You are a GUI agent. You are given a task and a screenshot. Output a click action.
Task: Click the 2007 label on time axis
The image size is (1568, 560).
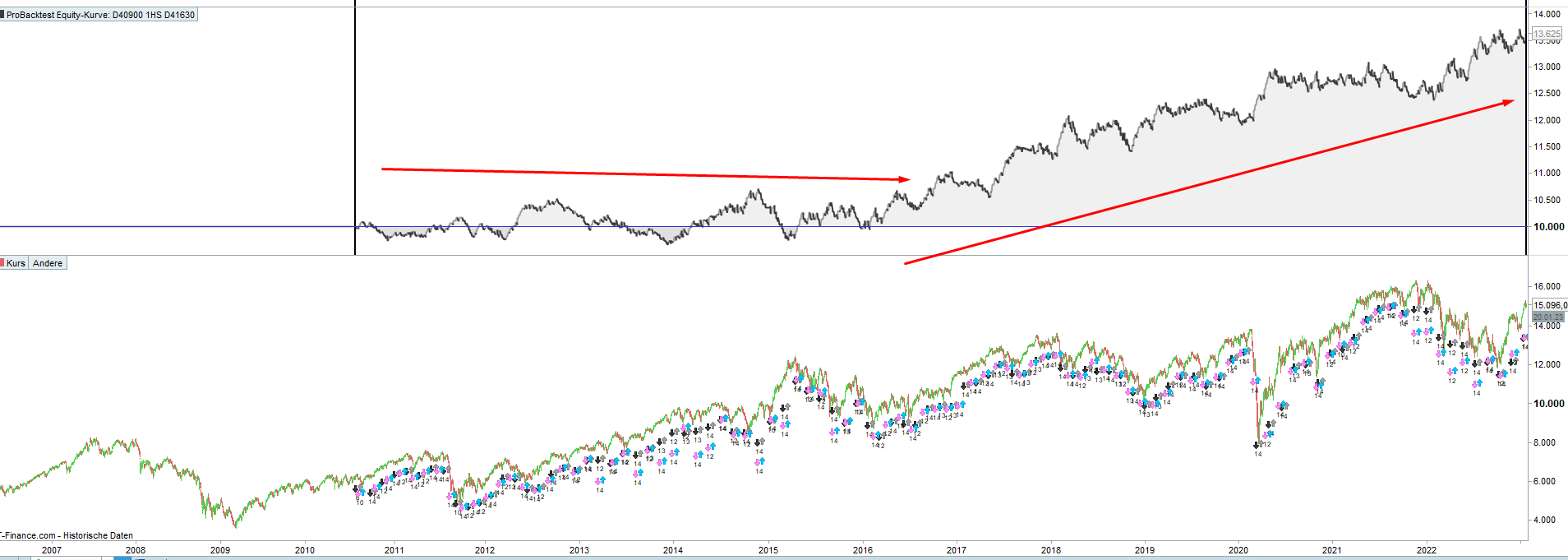point(51,550)
